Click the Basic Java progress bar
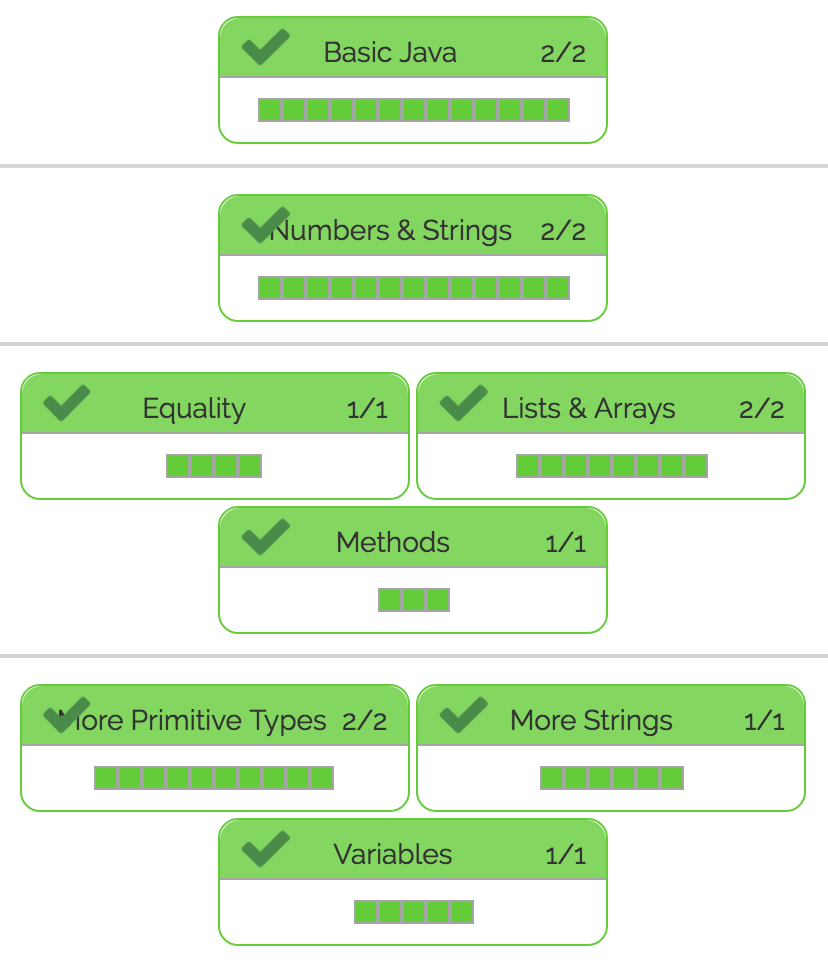 (x=413, y=110)
